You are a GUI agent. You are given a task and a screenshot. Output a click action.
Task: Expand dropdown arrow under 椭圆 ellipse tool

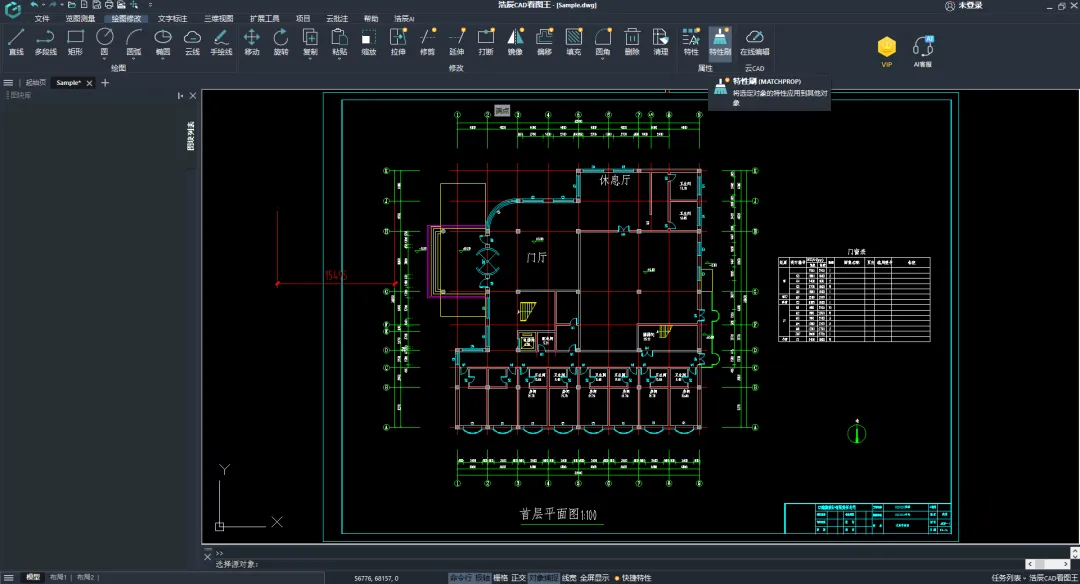coord(163,59)
